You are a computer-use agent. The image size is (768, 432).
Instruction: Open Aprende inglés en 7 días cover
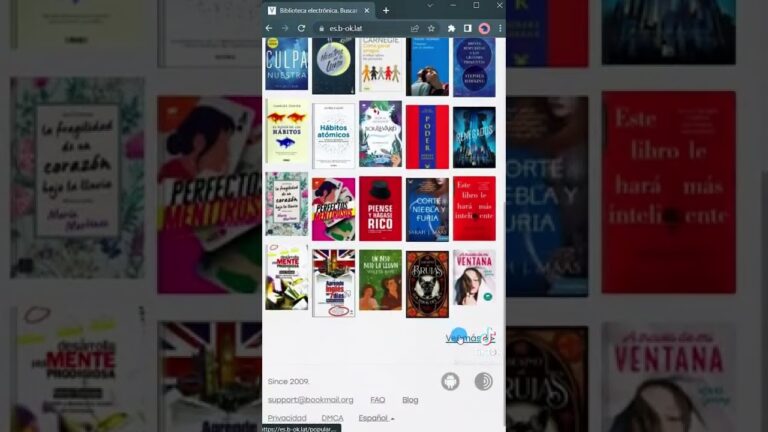pos(334,283)
